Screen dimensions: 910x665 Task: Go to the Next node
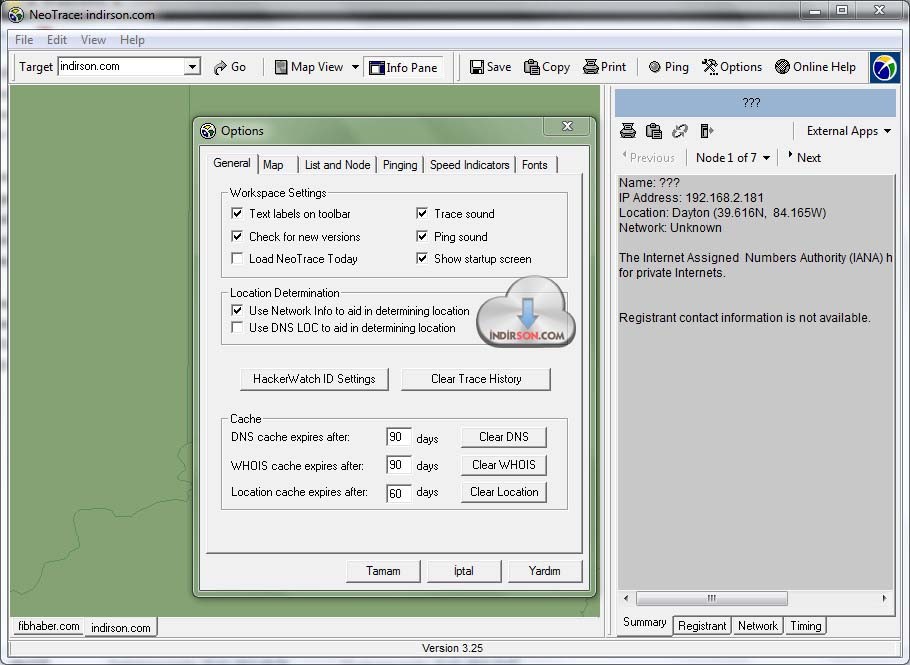(804, 157)
